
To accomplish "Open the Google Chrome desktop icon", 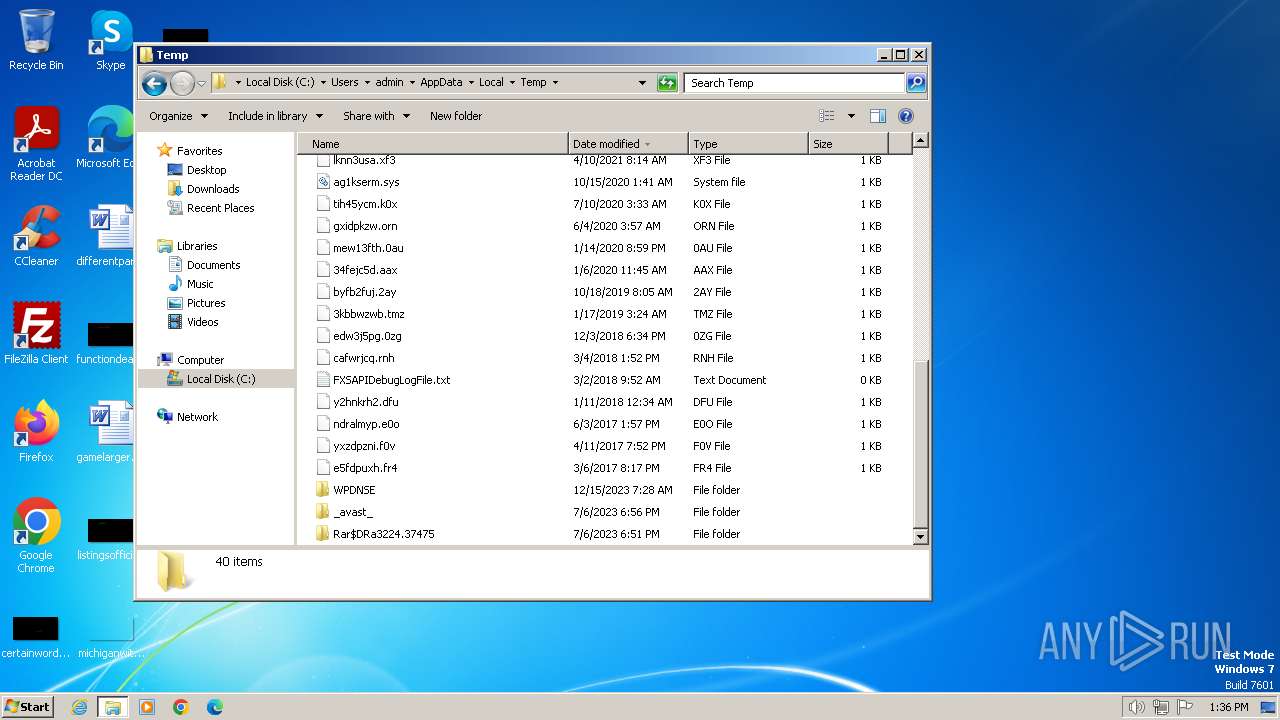I will [36, 536].
